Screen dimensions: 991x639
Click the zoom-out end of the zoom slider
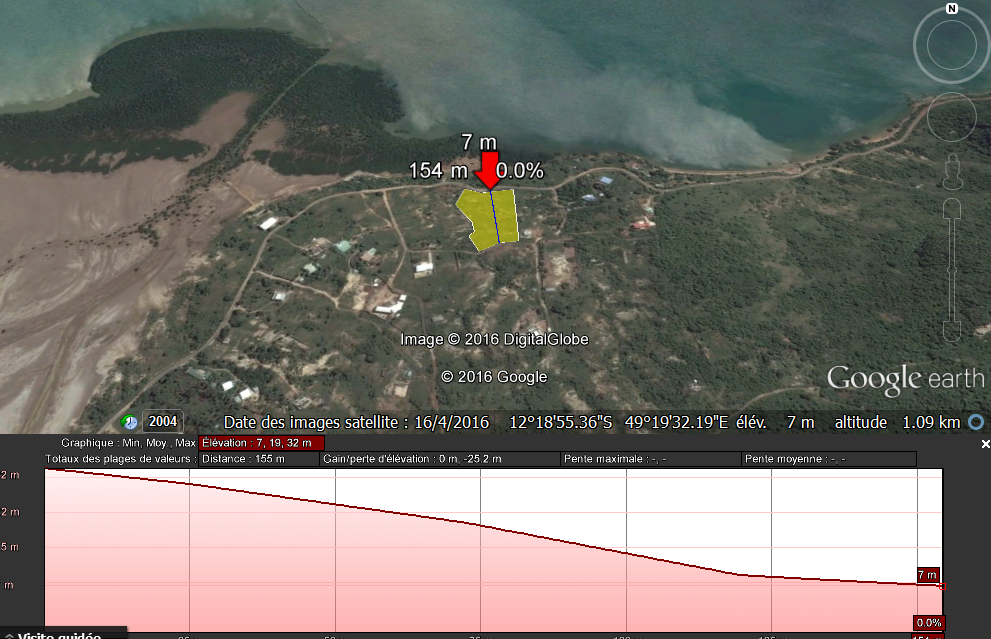point(952,331)
